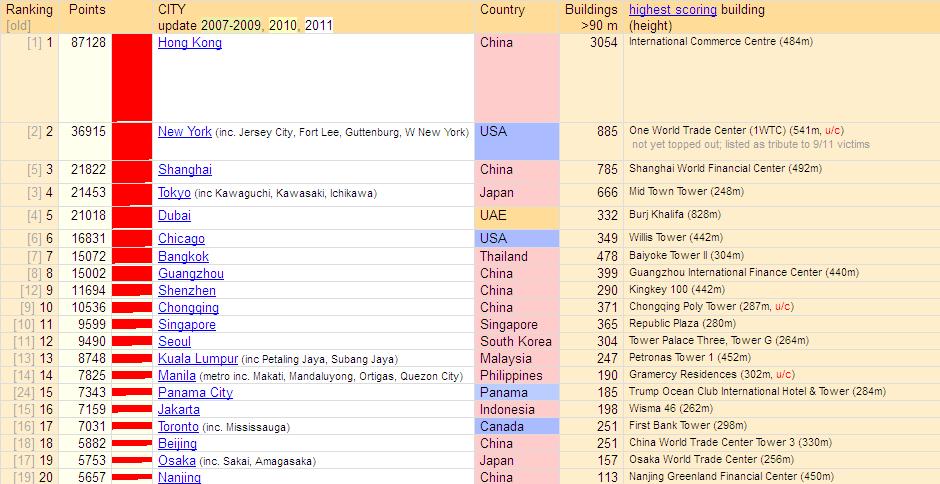Screen dimensions: 940x484
Task: Click the Points column header
Action: [x=87, y=10]
